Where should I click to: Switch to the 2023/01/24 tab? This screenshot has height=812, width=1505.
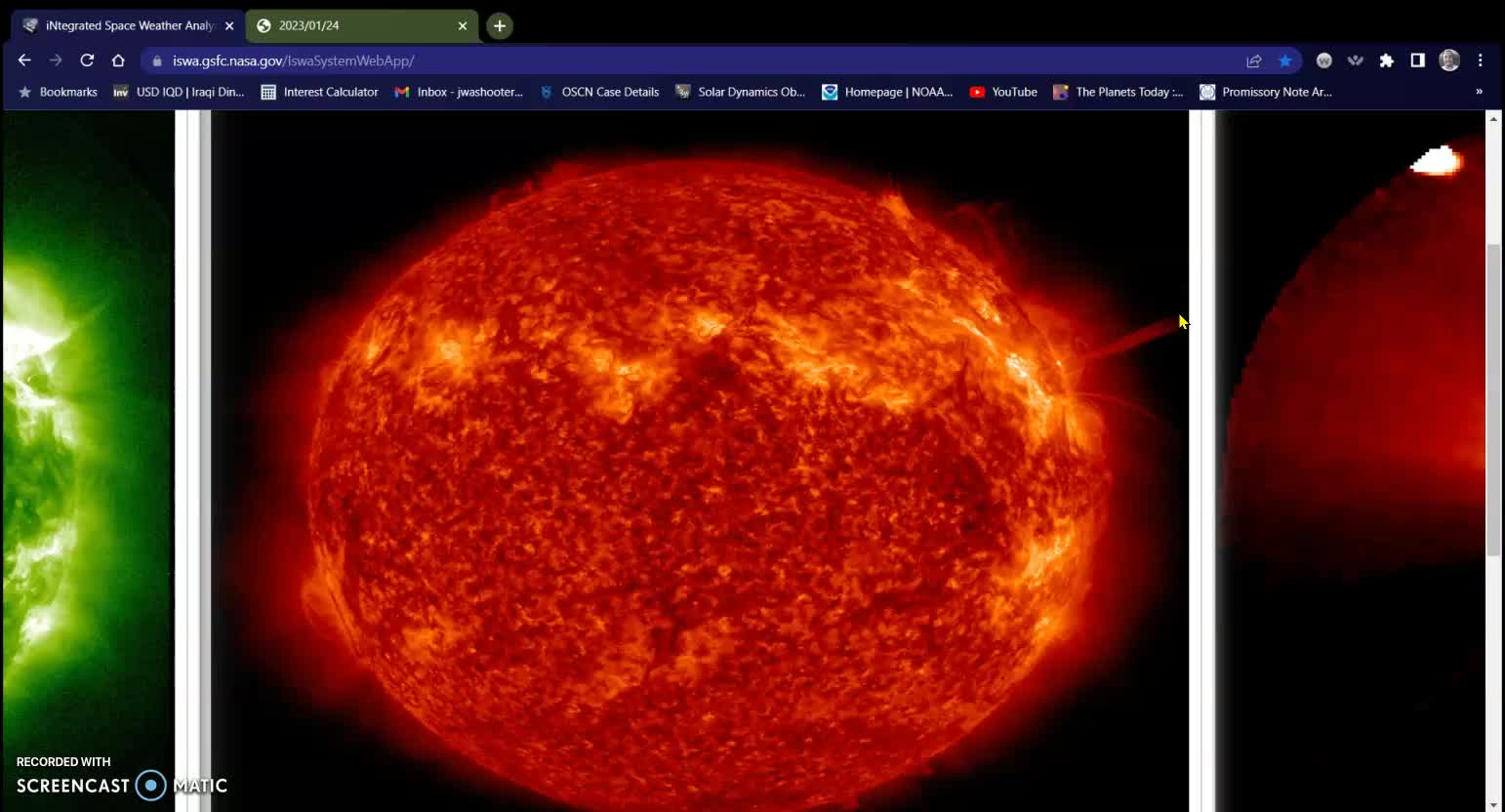(x=361, y=26)
